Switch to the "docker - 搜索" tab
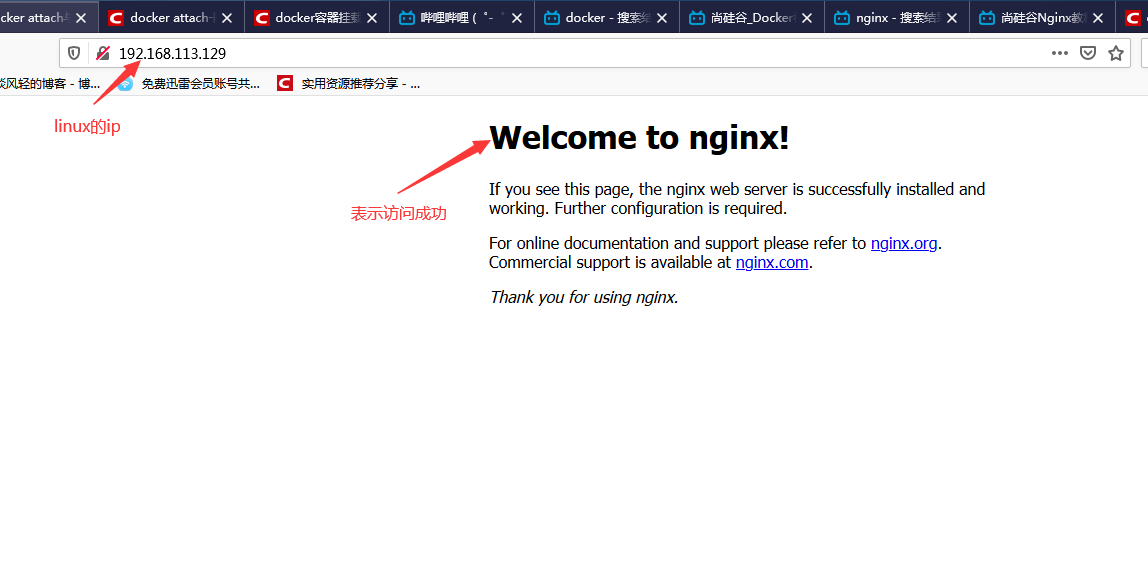Screen dimensions: 1148x576 [607, 18]
